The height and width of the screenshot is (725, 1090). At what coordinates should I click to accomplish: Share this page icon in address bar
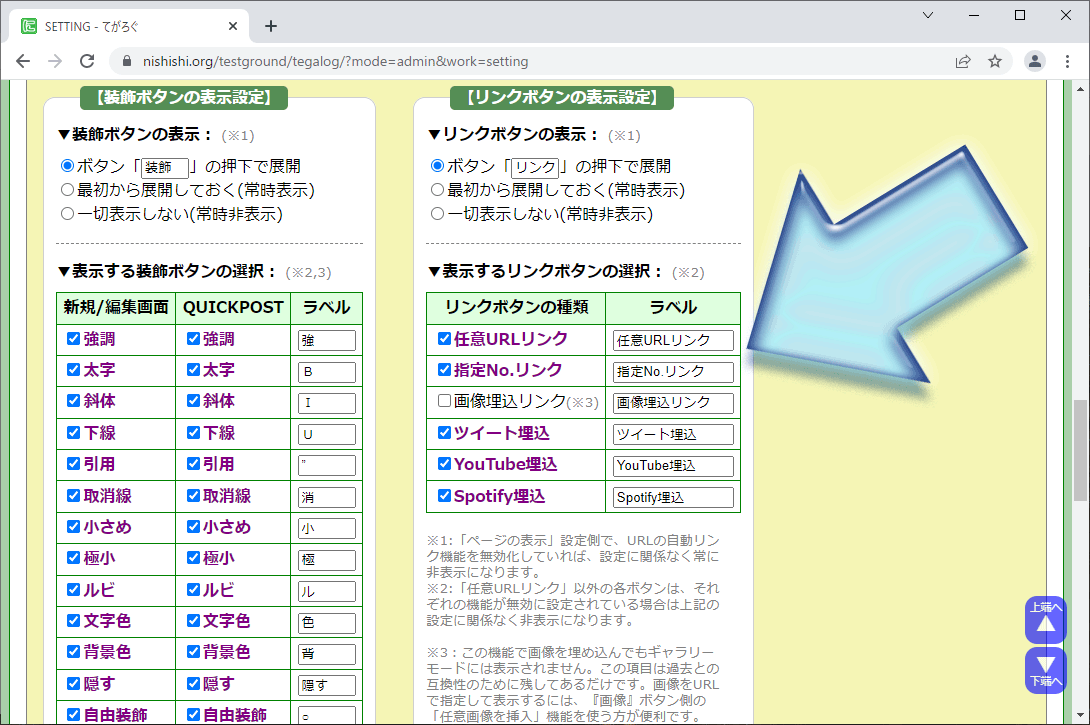click(963, 61)
